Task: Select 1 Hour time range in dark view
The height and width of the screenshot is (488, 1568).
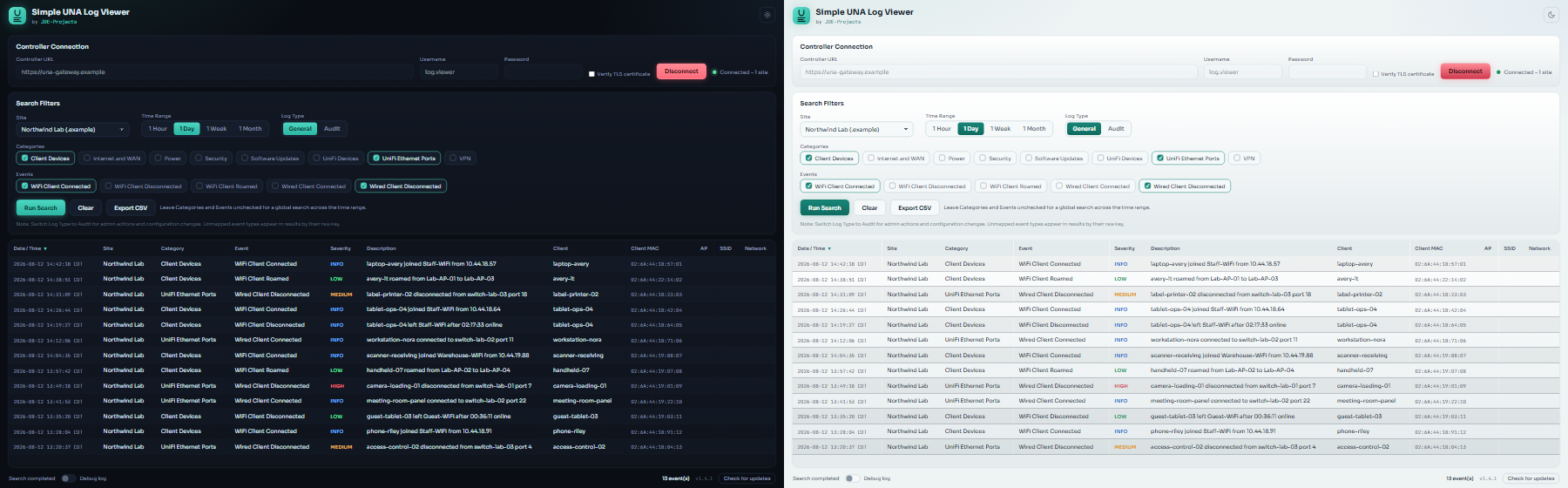Action: [158, 129]
